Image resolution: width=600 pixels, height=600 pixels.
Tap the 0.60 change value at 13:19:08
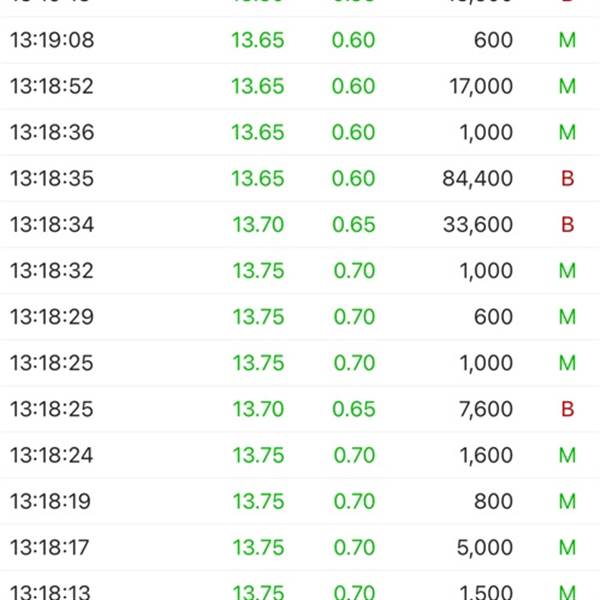tap(354, 40)
